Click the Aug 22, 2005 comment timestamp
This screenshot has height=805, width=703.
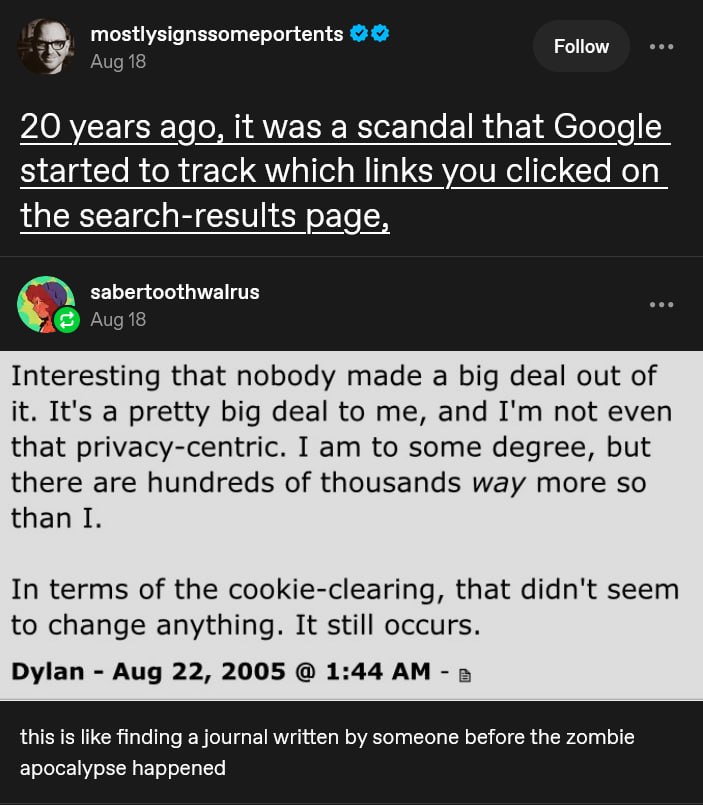[x=271, y=672]
